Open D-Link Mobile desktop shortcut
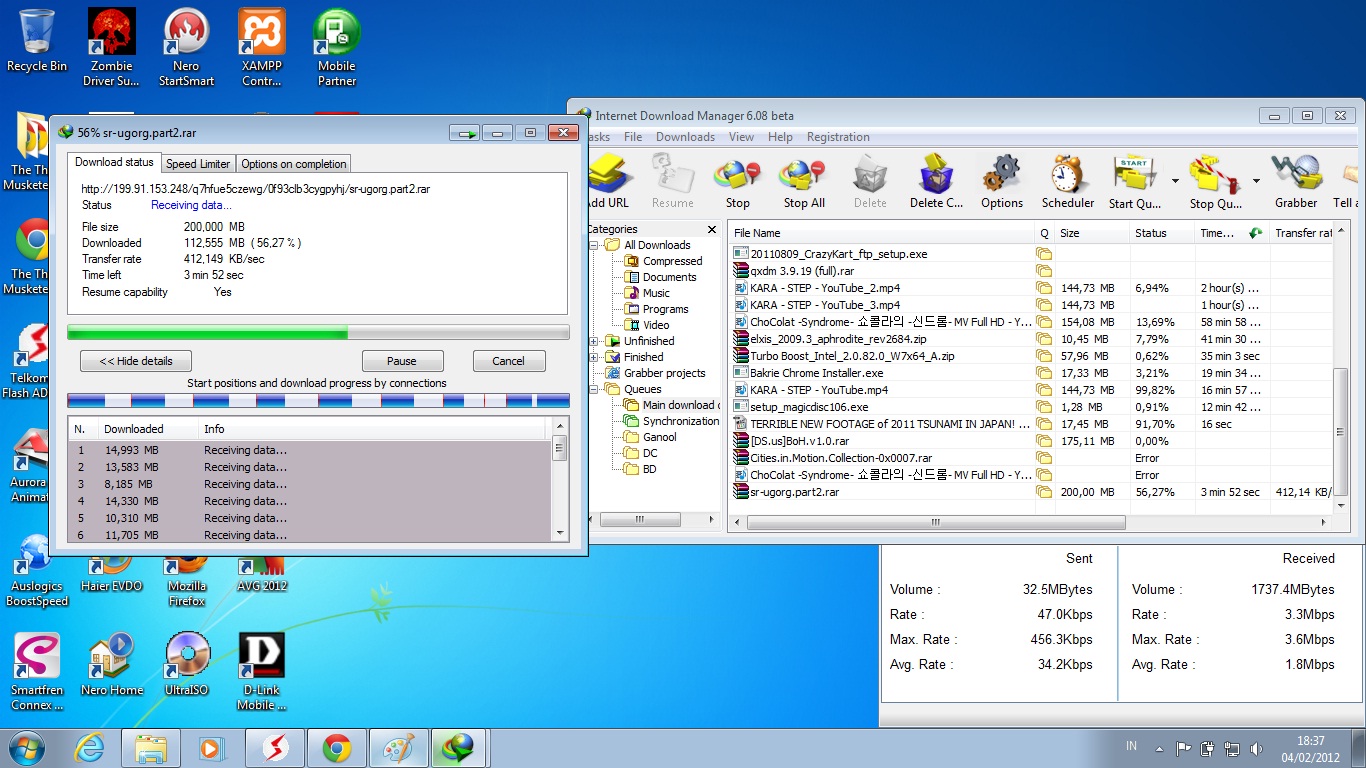1366x768 pixels. [262, 671]
